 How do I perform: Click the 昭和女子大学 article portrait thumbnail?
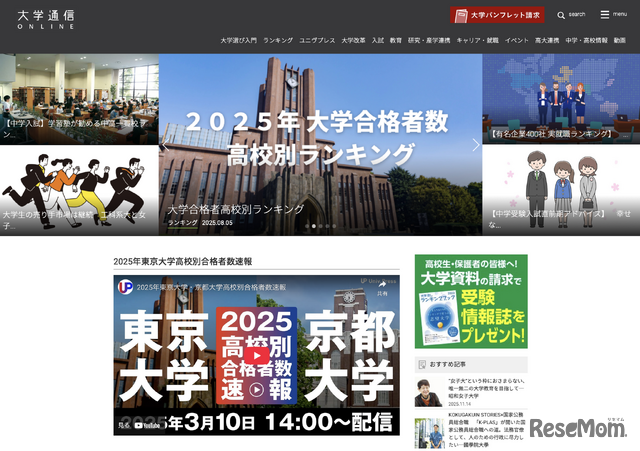tap(429, 392)
